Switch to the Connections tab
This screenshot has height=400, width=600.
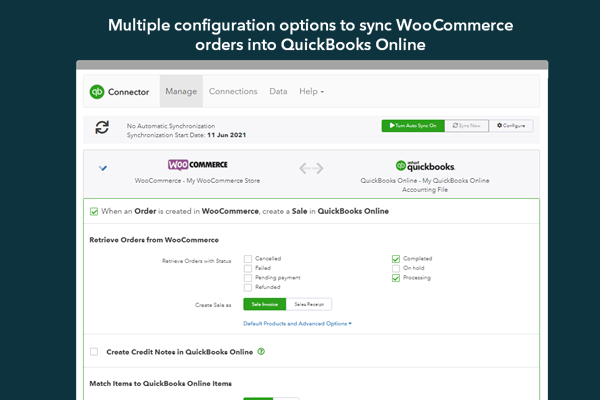pos(233,91)
